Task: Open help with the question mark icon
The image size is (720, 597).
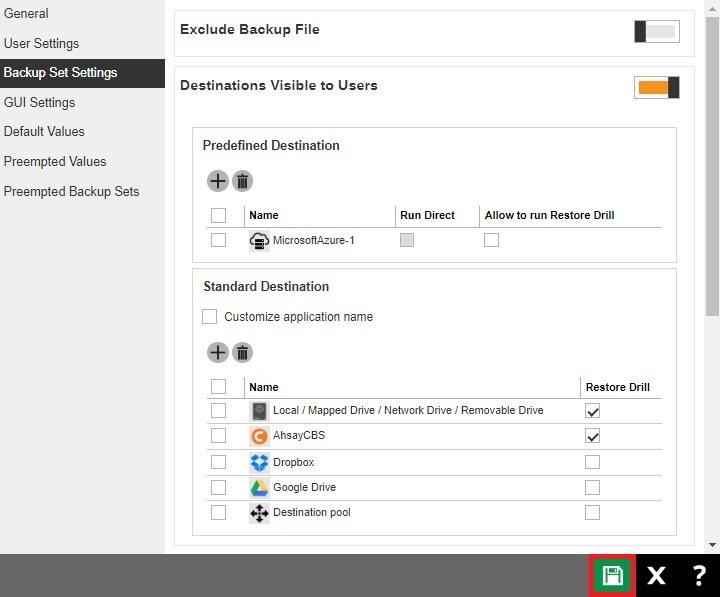Action: click(699, 575)
